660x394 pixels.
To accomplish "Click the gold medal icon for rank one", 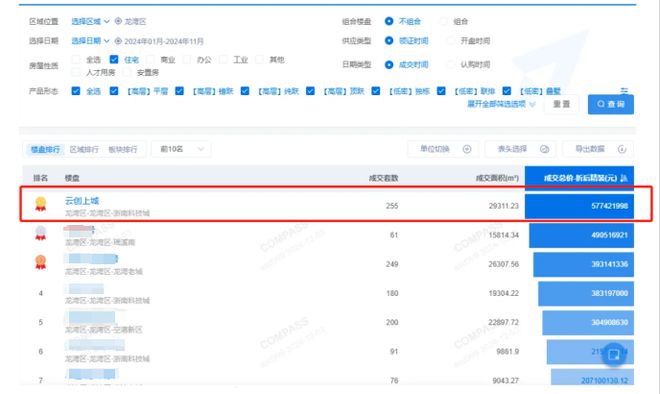I will click(40, 204).
